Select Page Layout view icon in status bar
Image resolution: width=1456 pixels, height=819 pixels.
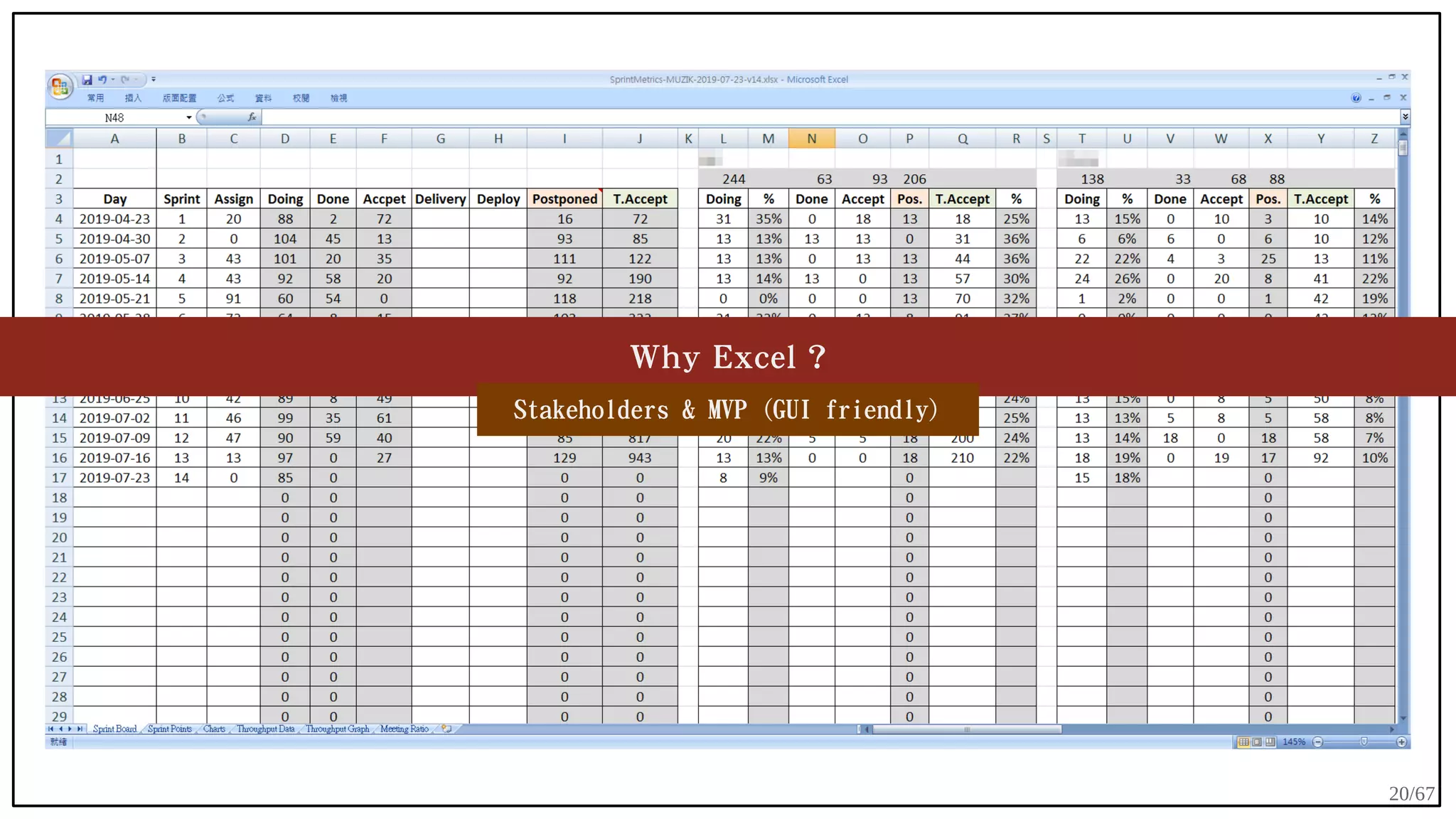click(1257, 742)
